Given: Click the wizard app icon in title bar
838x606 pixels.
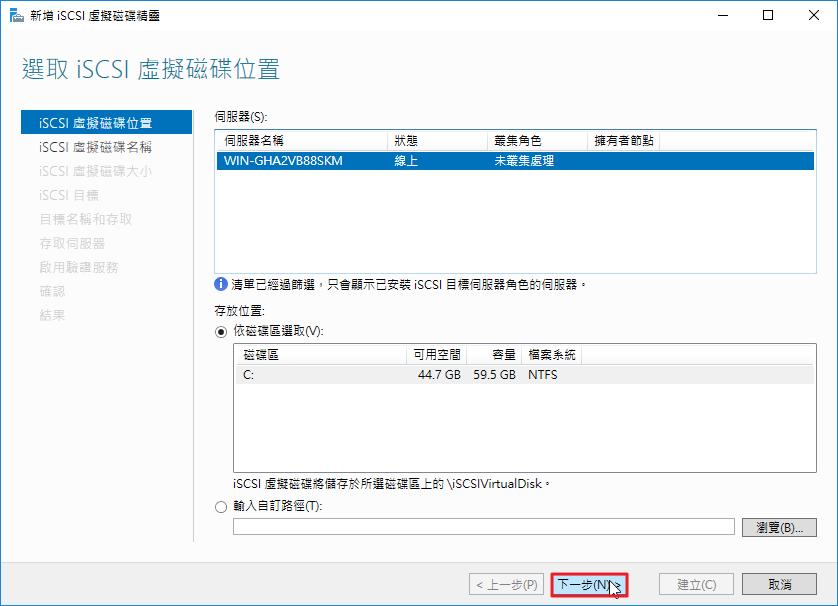Looking at the screenshot, I should click(x=17, y=15).
